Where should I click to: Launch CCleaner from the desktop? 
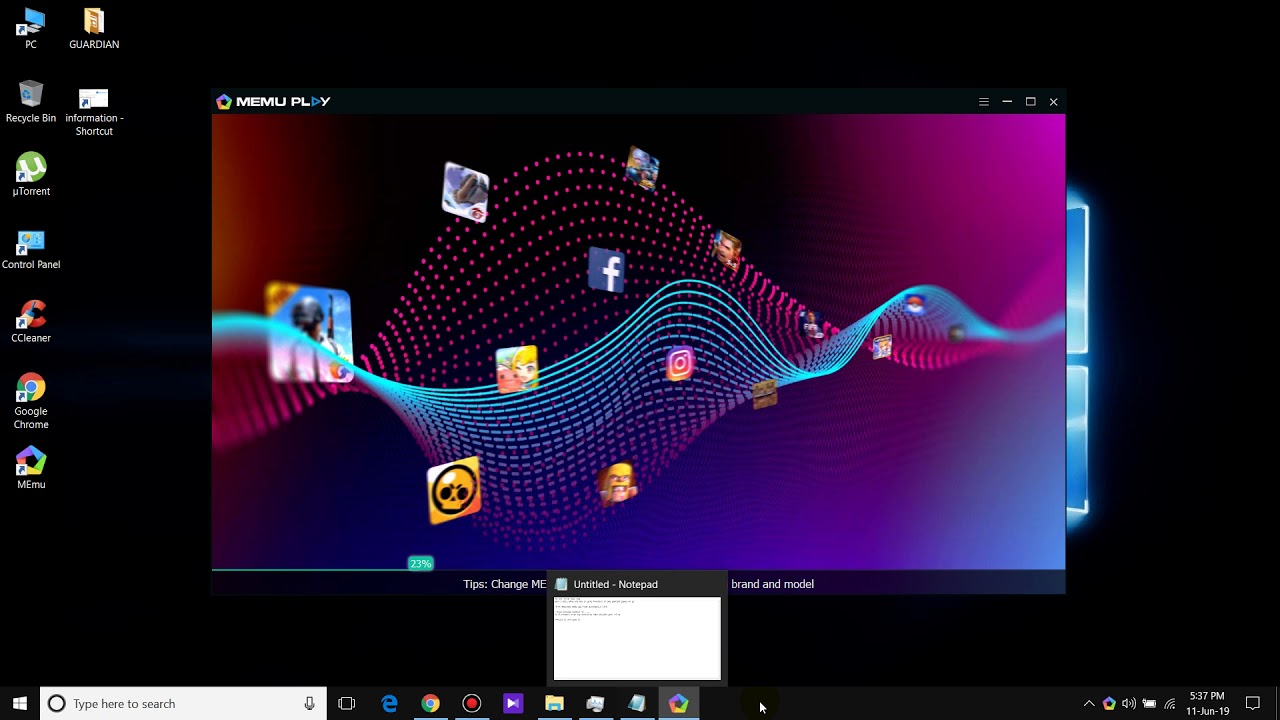pos(31,322)
